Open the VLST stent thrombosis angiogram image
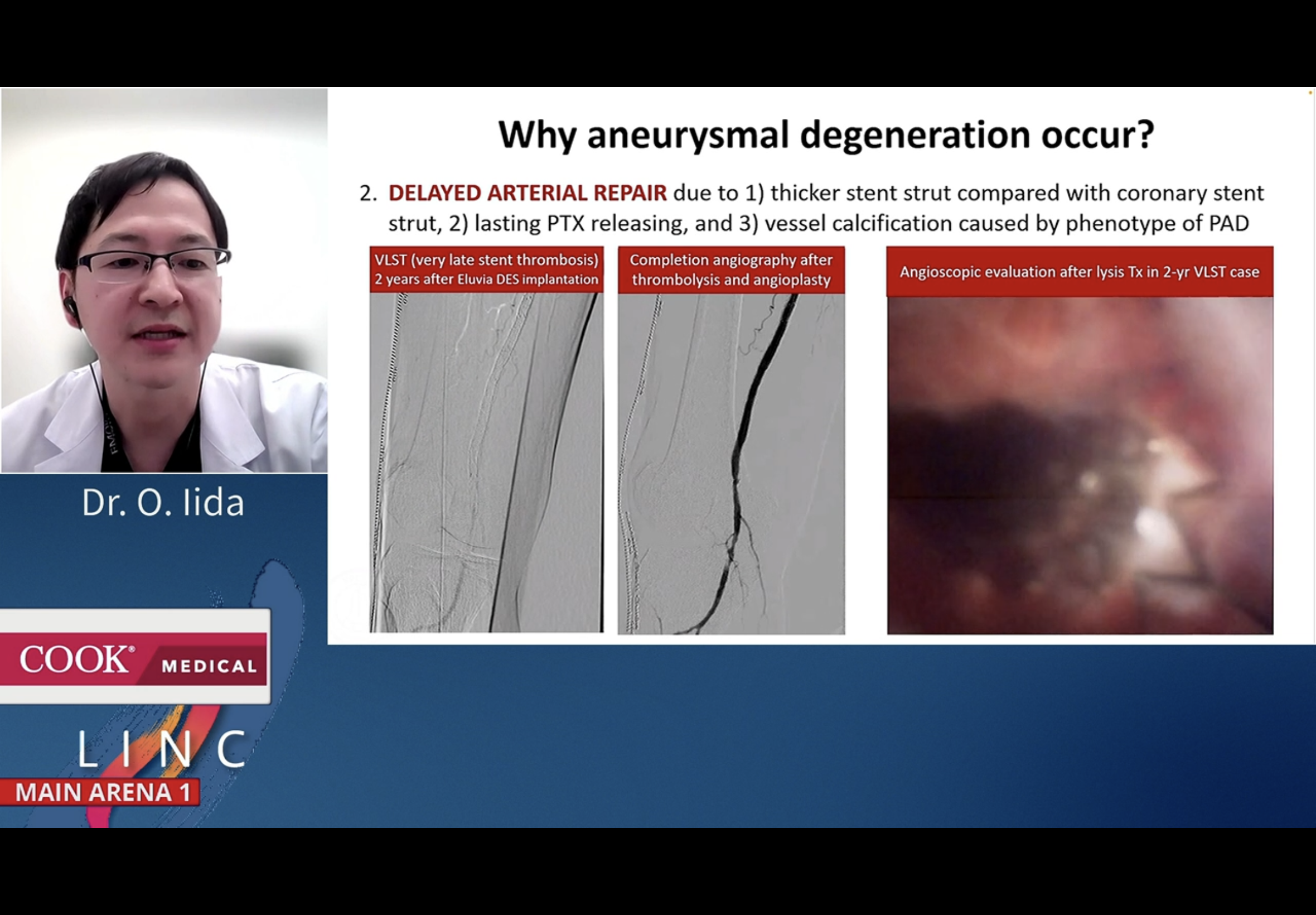 486,462
